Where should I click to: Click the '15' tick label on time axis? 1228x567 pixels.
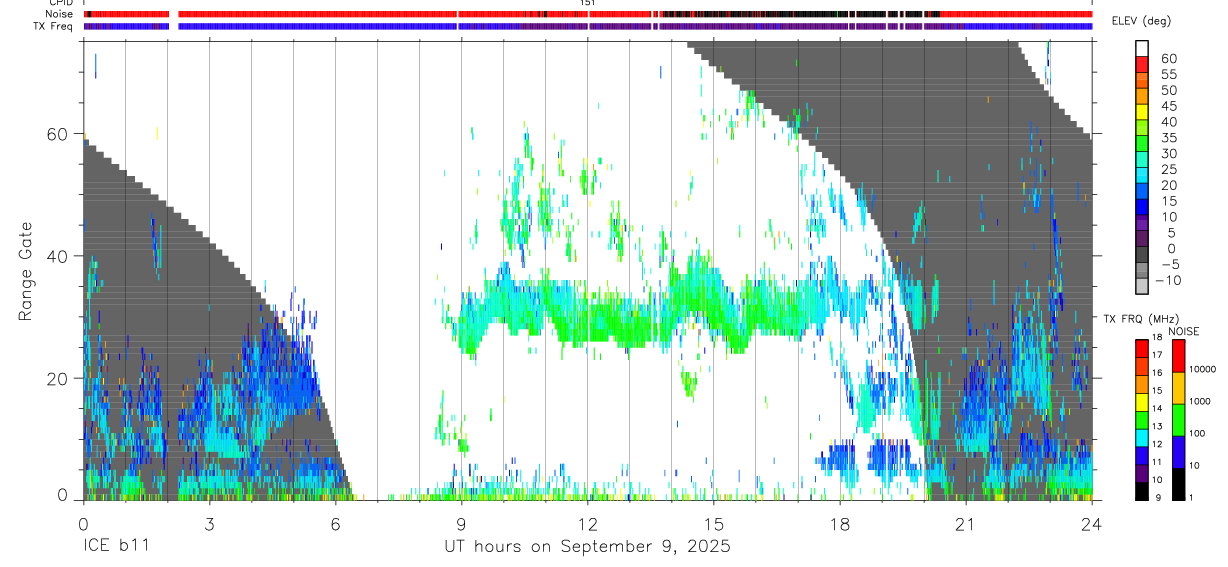(714, 524)
